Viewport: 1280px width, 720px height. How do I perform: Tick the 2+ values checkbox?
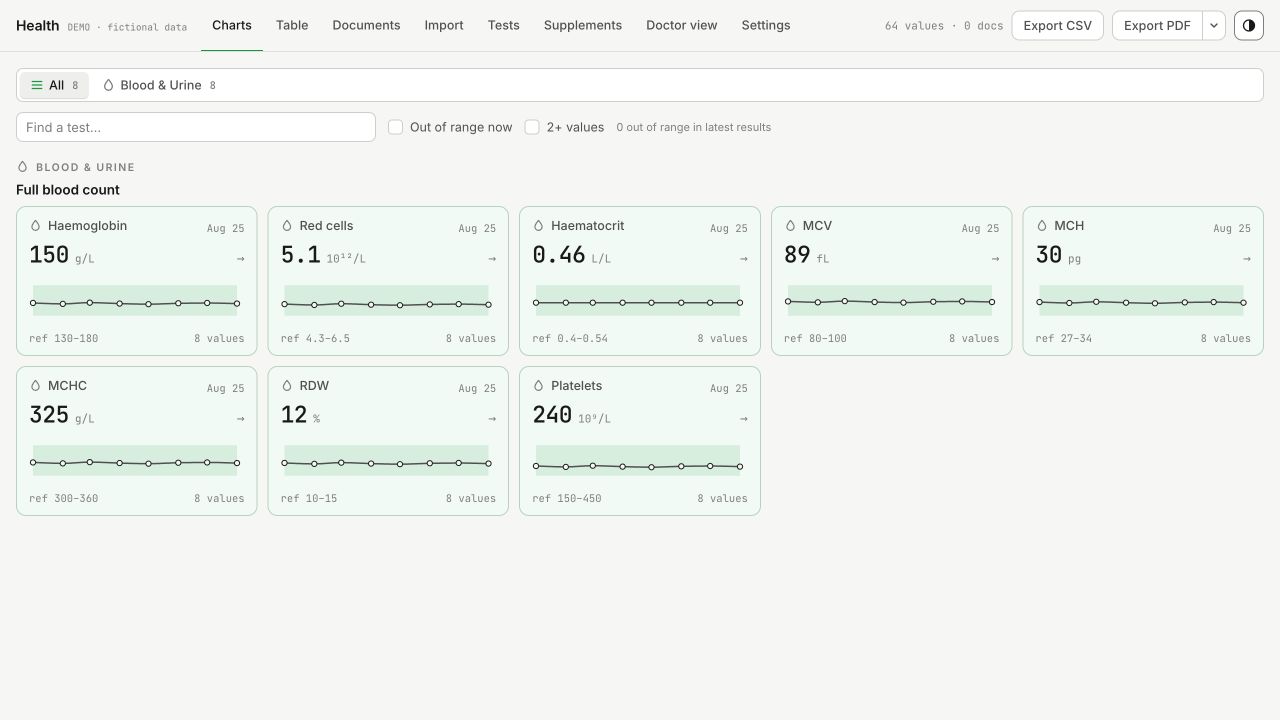point(532,127)
